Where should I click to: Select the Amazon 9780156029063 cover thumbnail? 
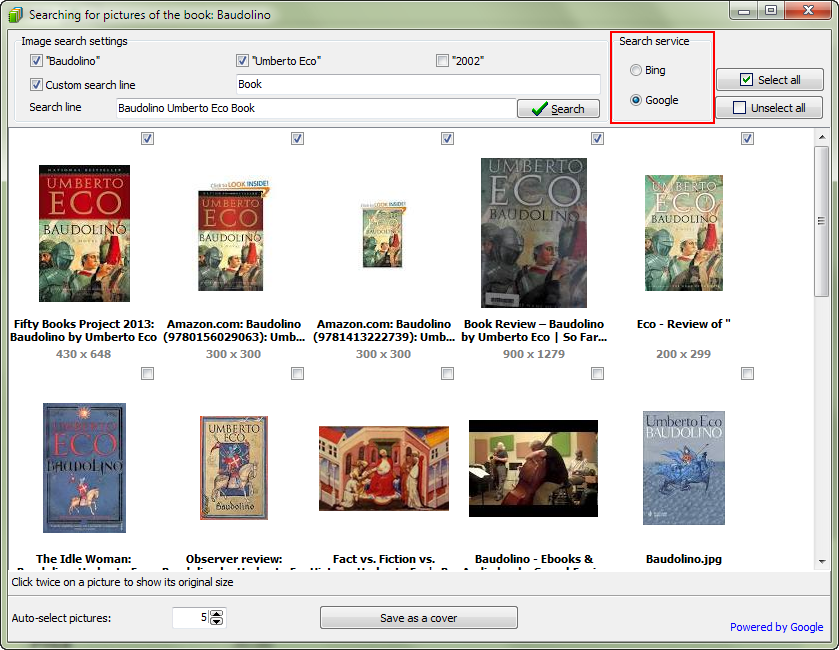pyautogui.click(x=233, y=236)
